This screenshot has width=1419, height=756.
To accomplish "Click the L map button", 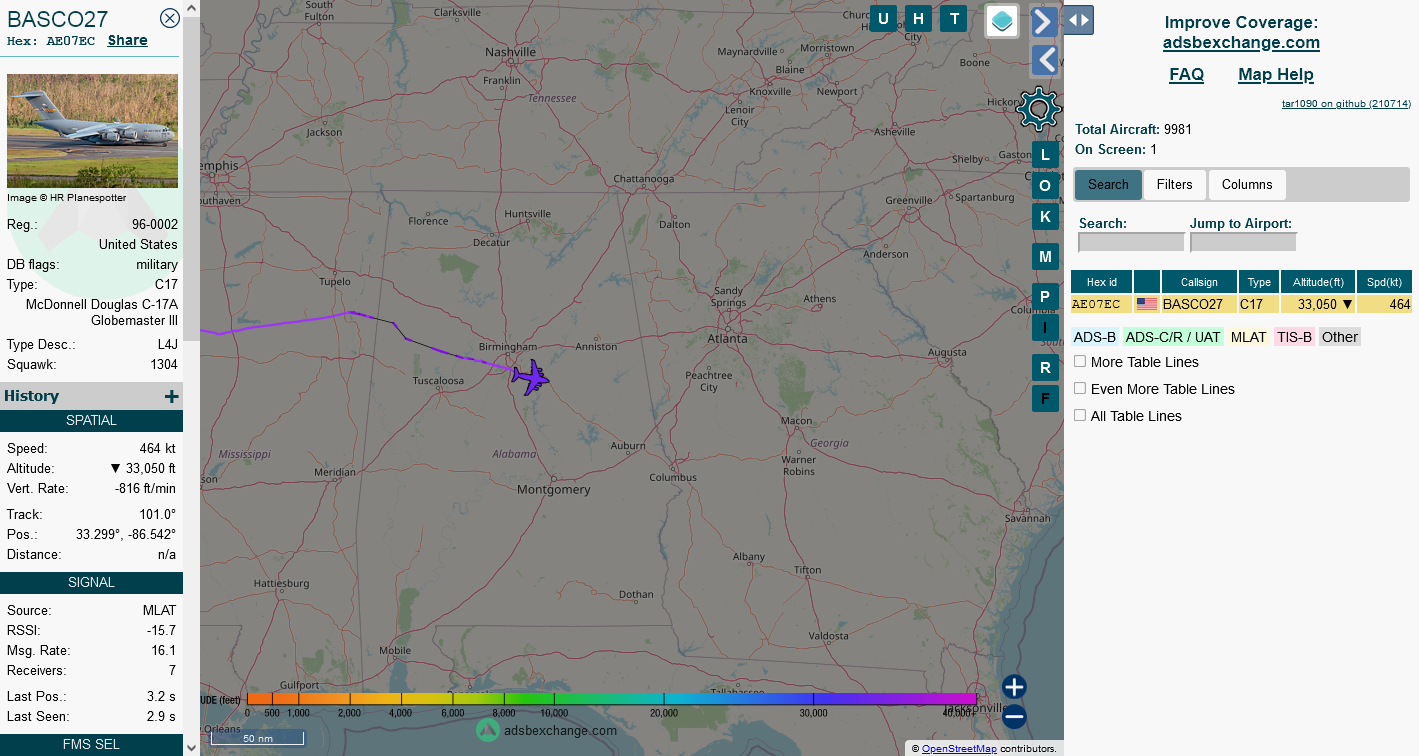I will pyautogui.click(x=1045, y=155).
